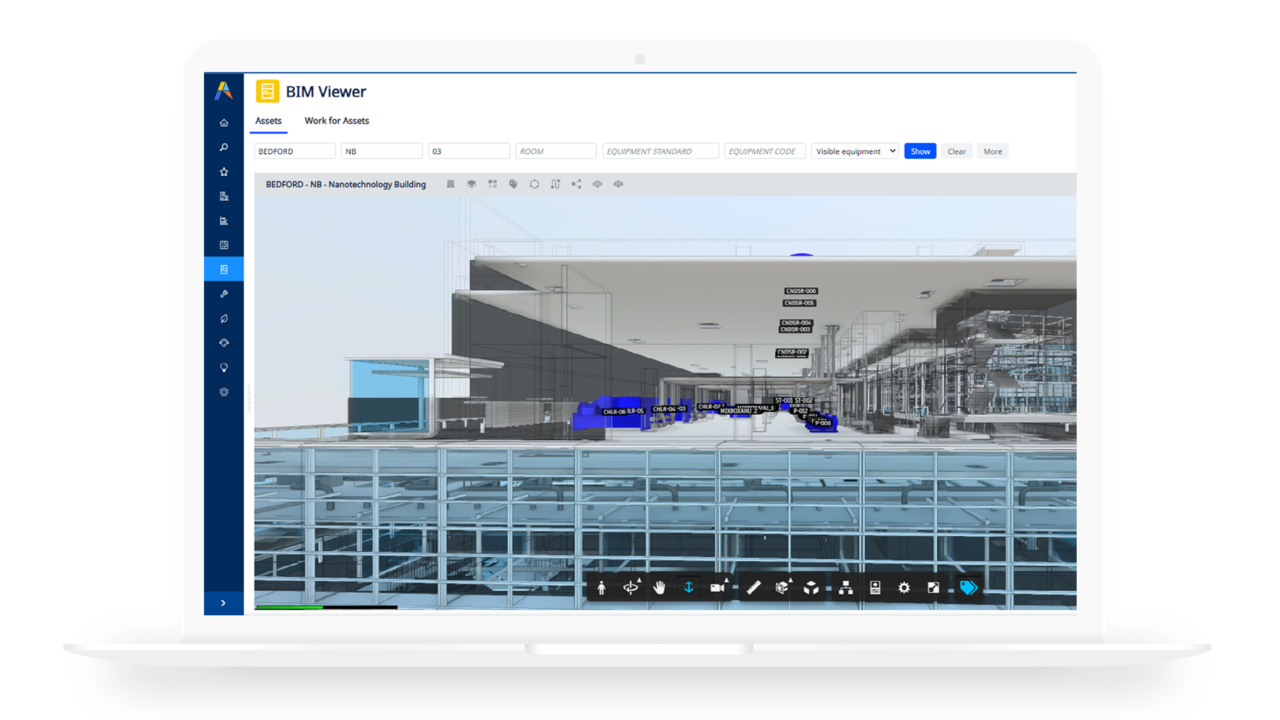Expand camera tool options arrow

click(x=727, y=578)
